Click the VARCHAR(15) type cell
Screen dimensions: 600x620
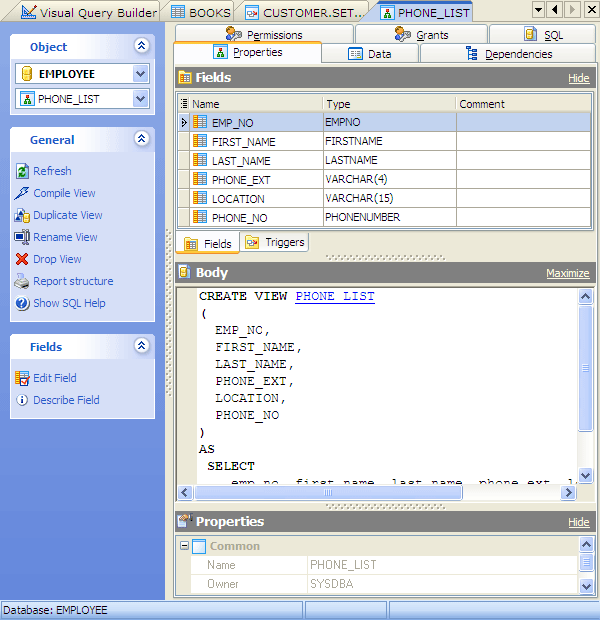[x=390, y=198]
